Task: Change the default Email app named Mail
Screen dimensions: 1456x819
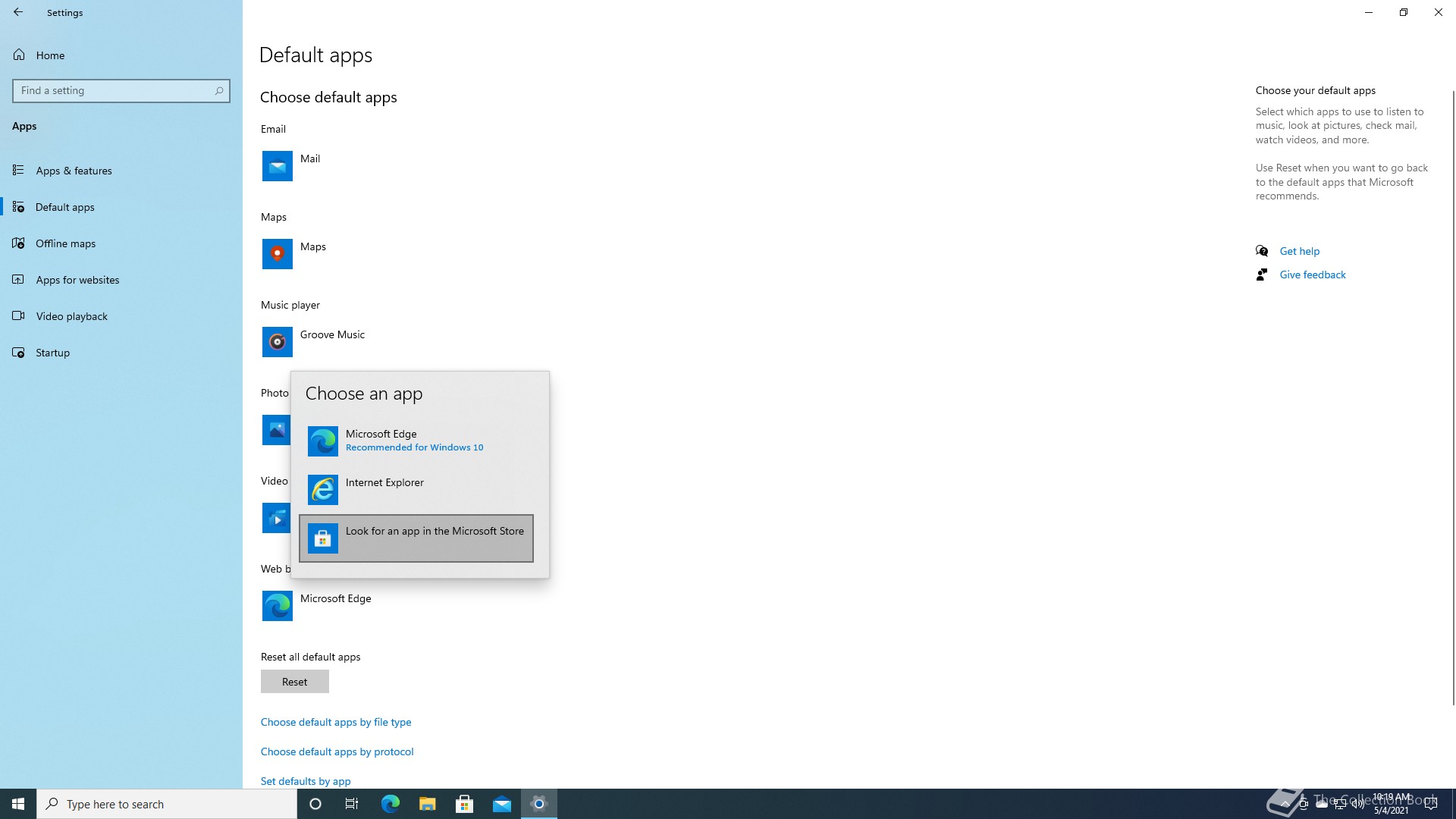Action: pyautogui.click(x=310, y=158)
